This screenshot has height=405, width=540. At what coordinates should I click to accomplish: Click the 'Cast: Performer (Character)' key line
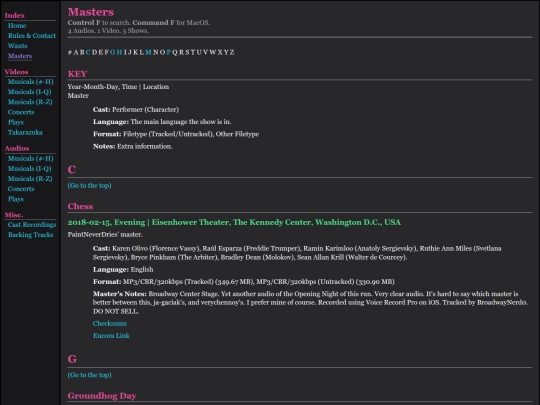click(x=136, y=110)
